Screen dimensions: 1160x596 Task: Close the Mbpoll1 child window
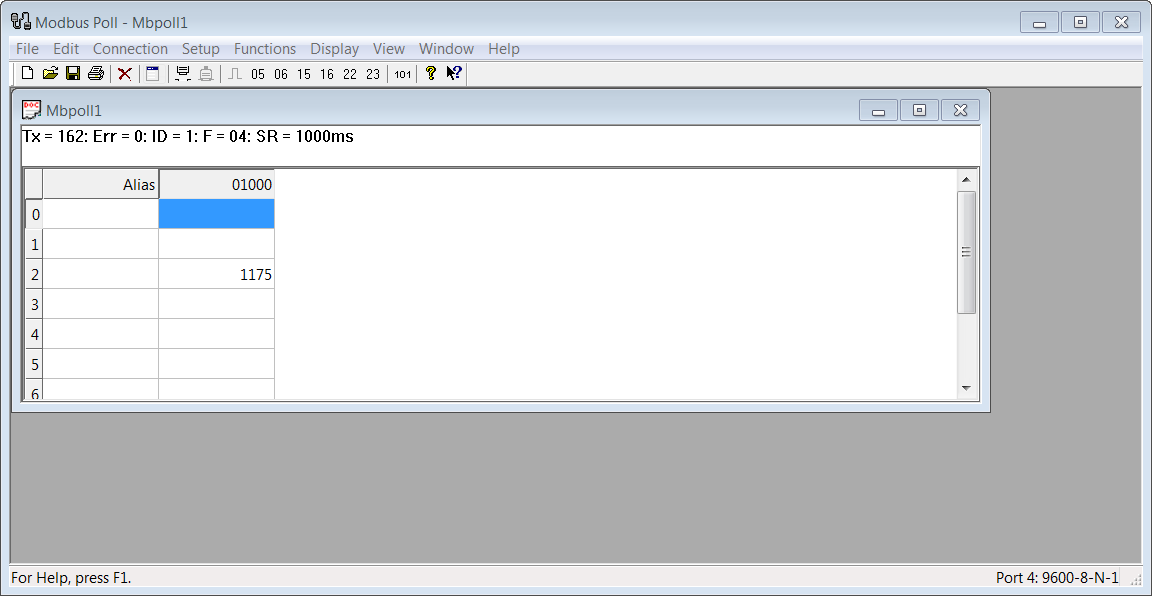[x=960, y=110]
